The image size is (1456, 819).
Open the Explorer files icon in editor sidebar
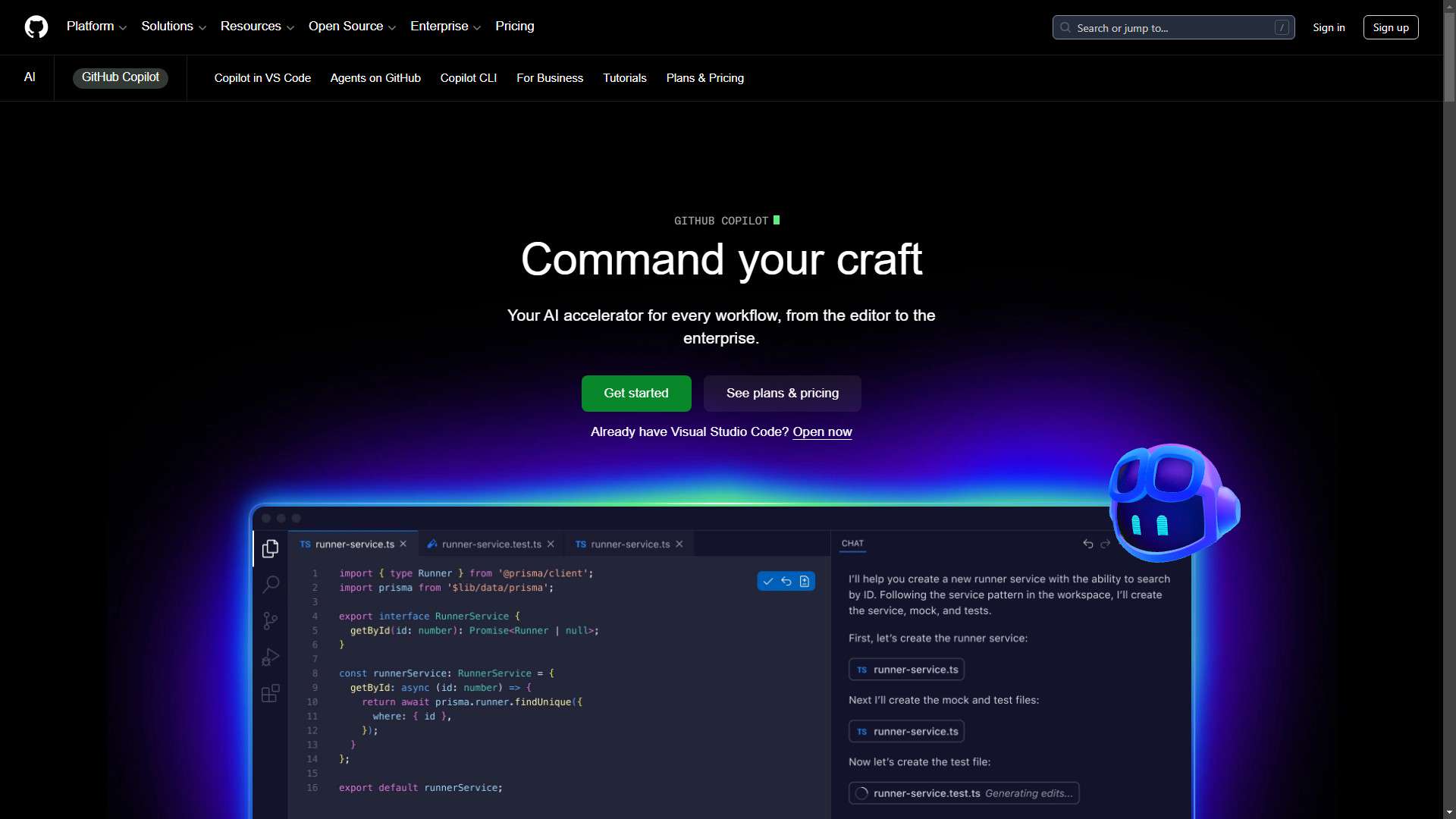coord(270,548)
